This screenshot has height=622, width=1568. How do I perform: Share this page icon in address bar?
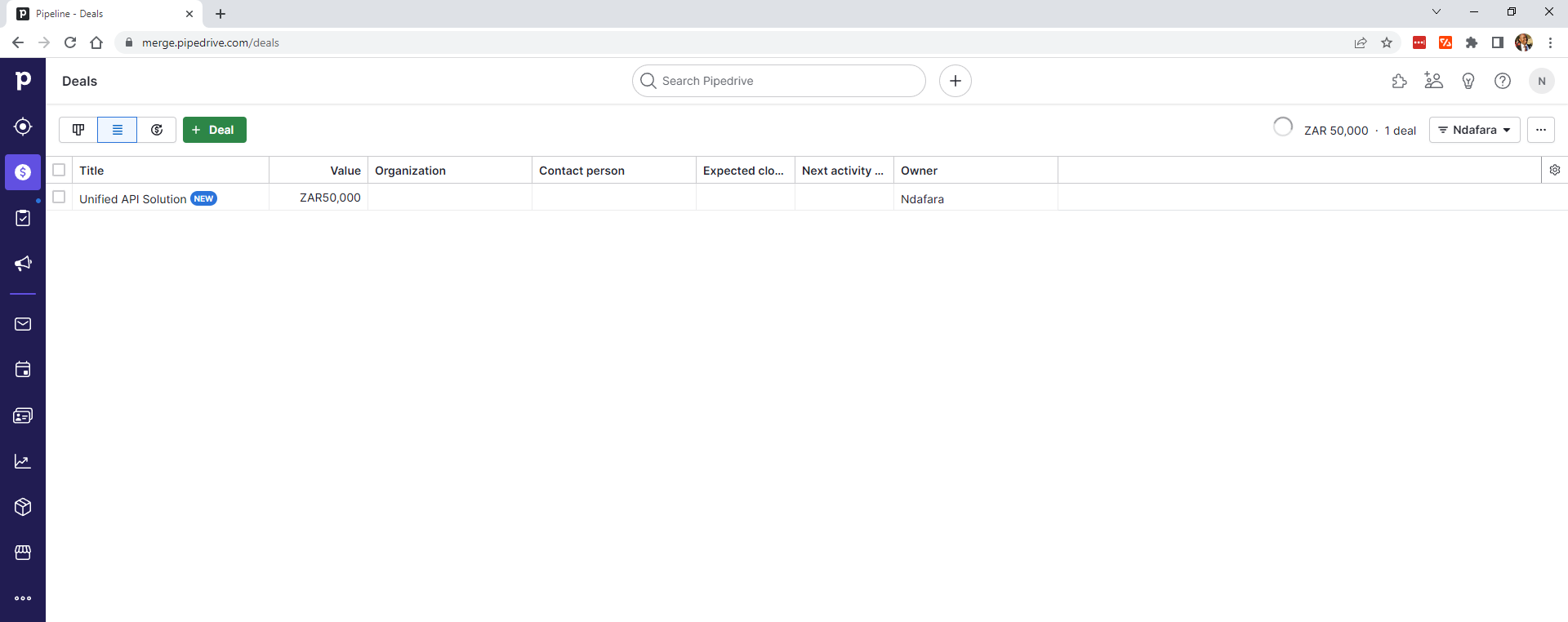coord(1361,42)
